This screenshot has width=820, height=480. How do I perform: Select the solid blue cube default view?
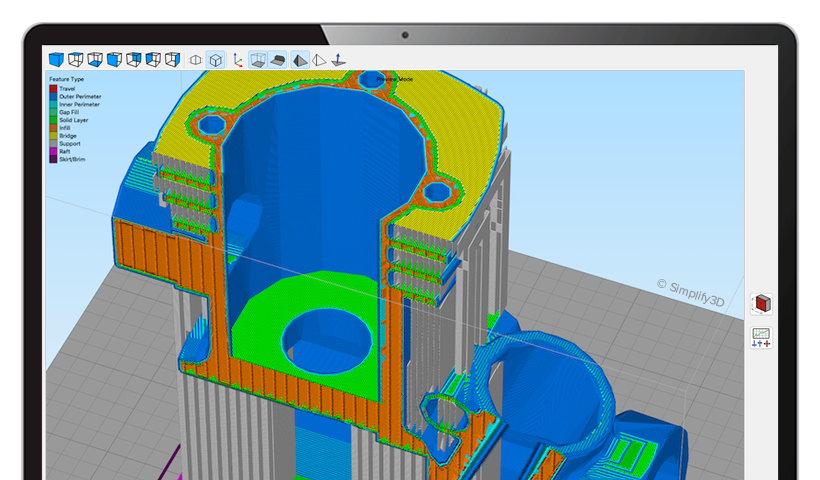(57, 59)
